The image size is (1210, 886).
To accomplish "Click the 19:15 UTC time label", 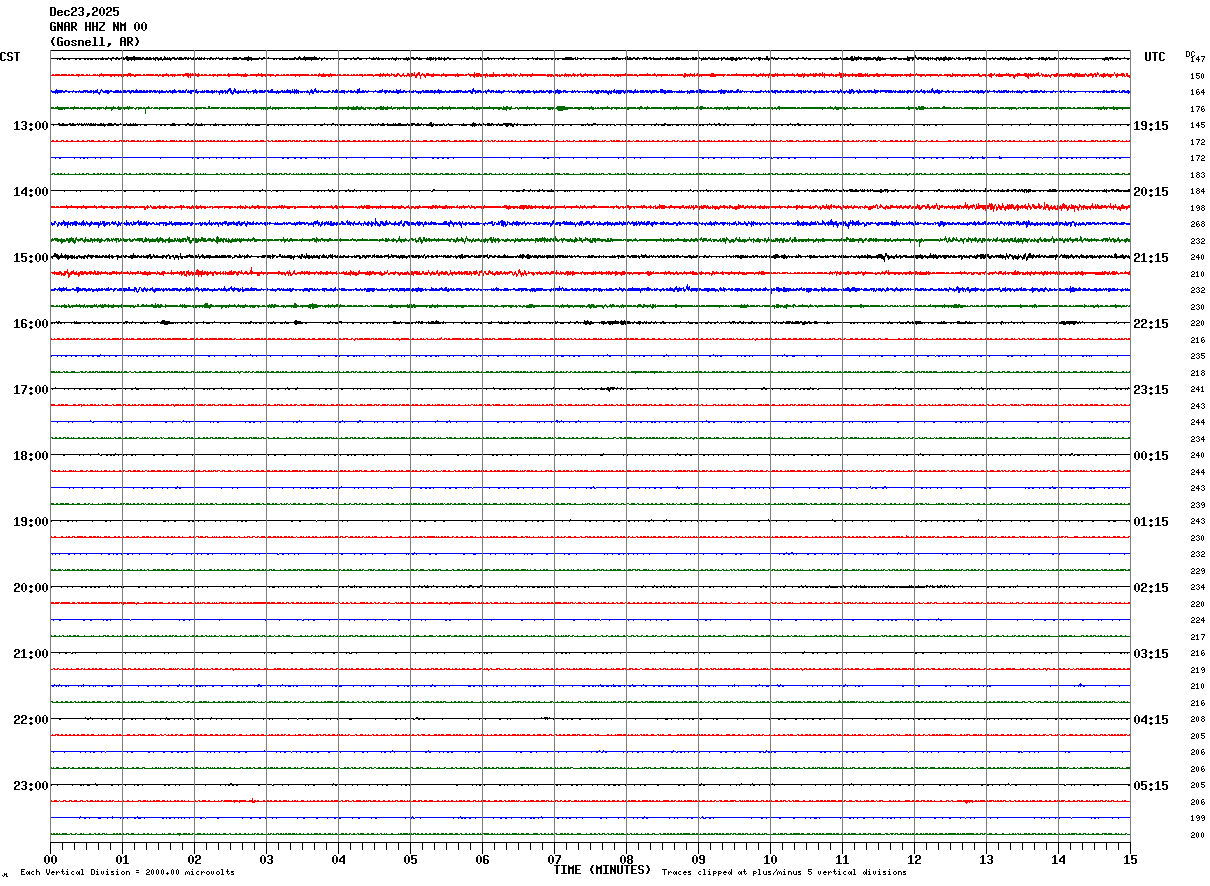I will coord(1150,125).
